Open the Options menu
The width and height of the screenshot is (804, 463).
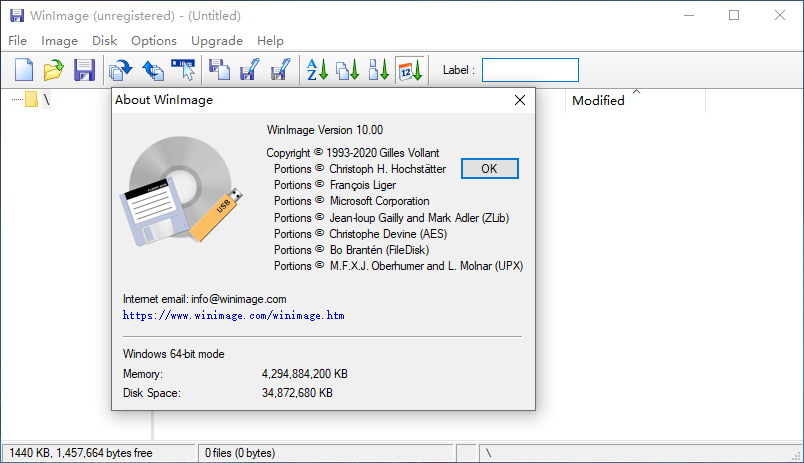[x=154, y=41]
